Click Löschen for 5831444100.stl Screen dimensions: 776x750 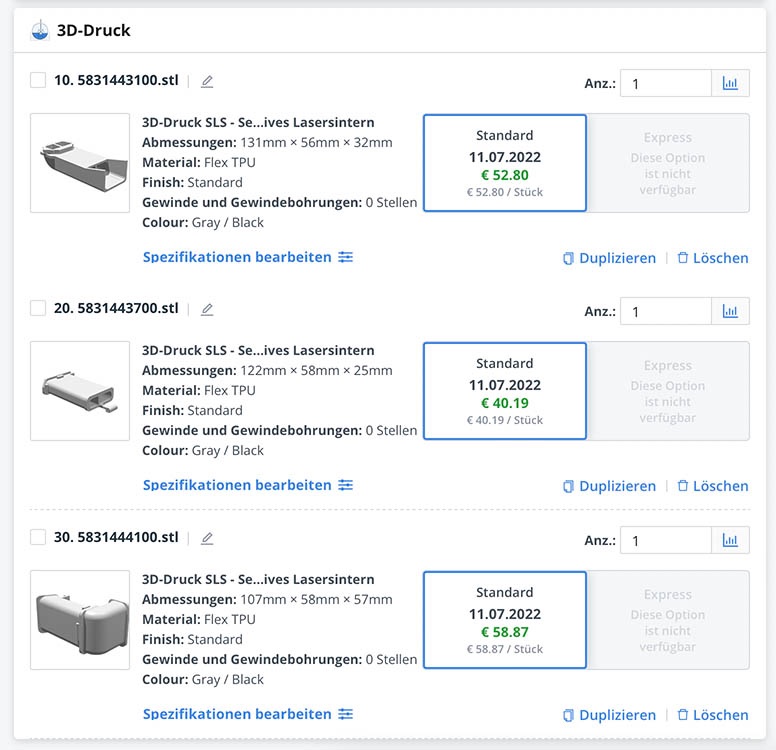712,715
